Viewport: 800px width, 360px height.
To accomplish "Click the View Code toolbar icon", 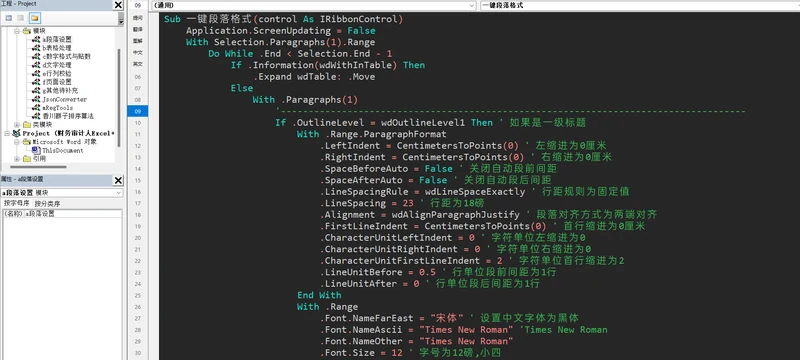I will [x=9, y=18].
